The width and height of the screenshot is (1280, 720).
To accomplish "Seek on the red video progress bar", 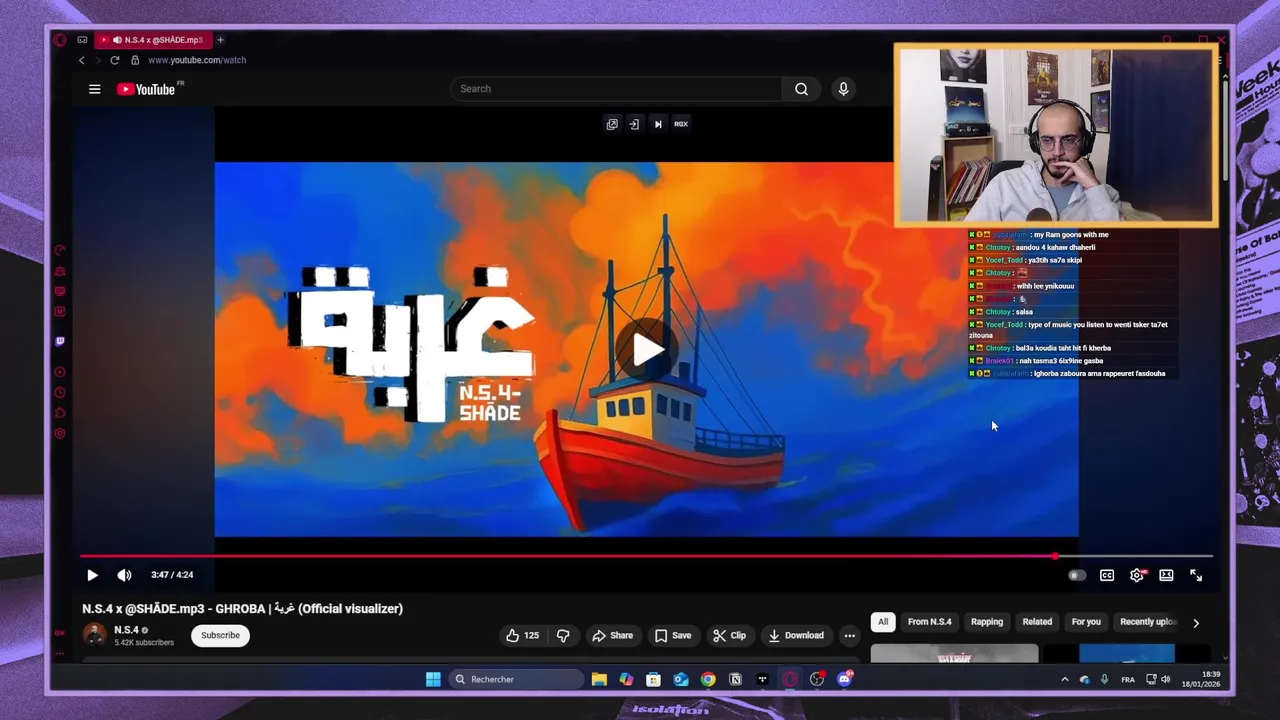I will 646,556.
